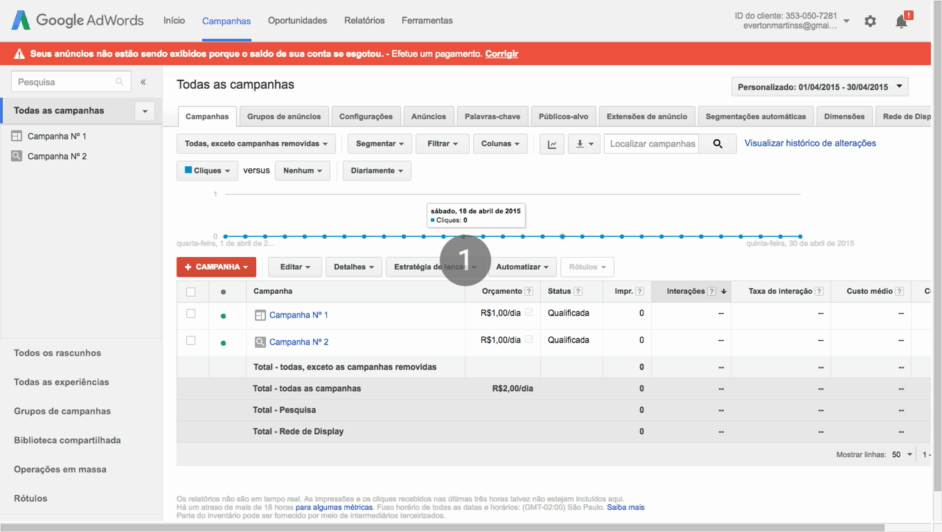Click the help icon next to Impr.

[640, 291]
